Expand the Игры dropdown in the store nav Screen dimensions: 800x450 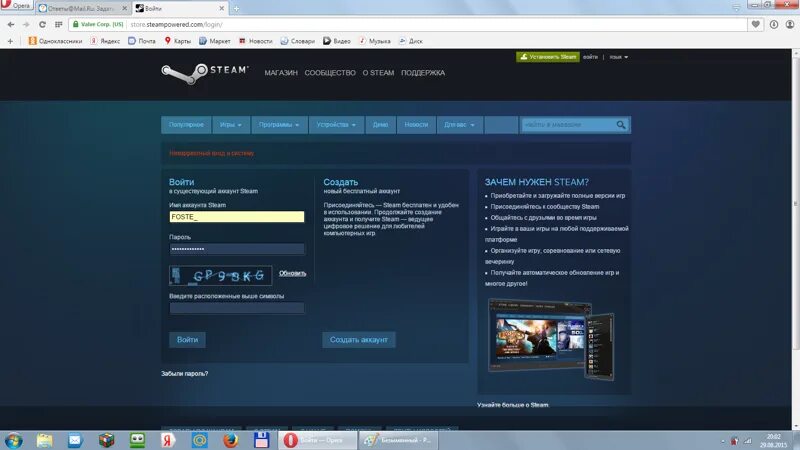coord(231,125)
